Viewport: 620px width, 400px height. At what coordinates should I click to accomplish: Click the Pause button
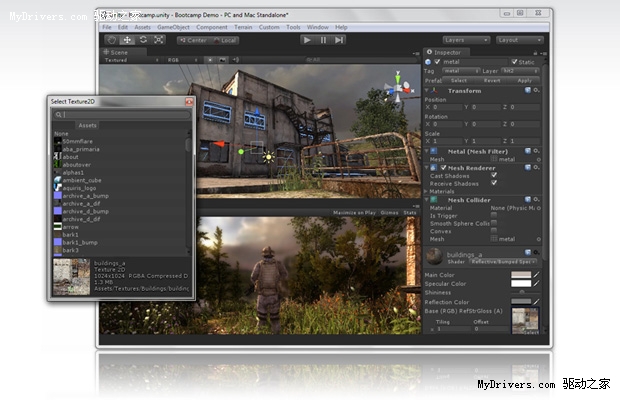pos(323,40)
